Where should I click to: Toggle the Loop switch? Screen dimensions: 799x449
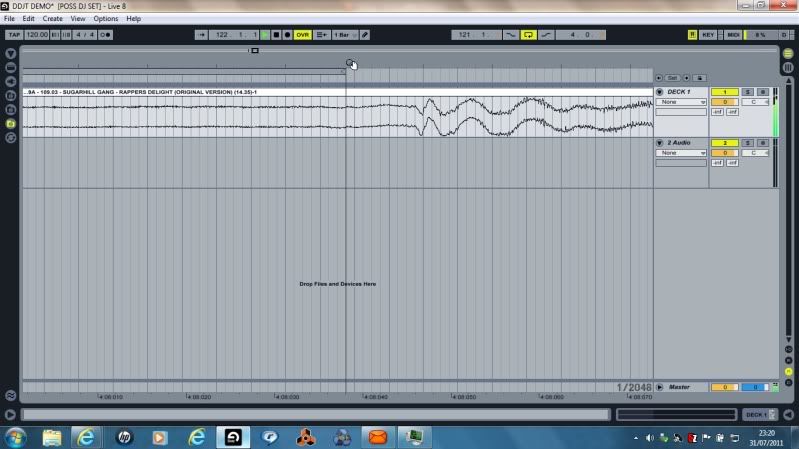click(528, 35)
